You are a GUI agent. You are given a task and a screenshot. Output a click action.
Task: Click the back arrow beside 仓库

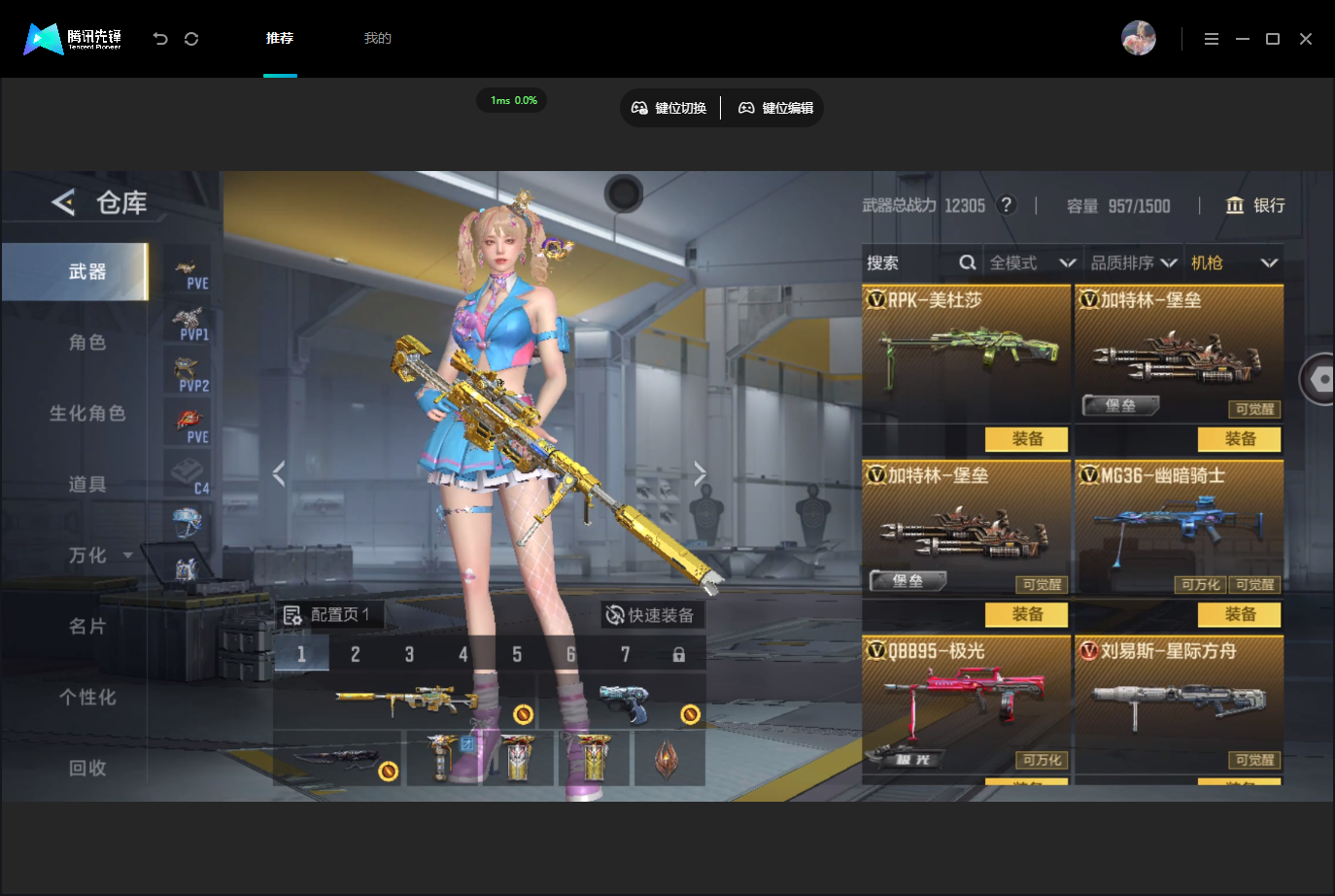coord(63,202)
